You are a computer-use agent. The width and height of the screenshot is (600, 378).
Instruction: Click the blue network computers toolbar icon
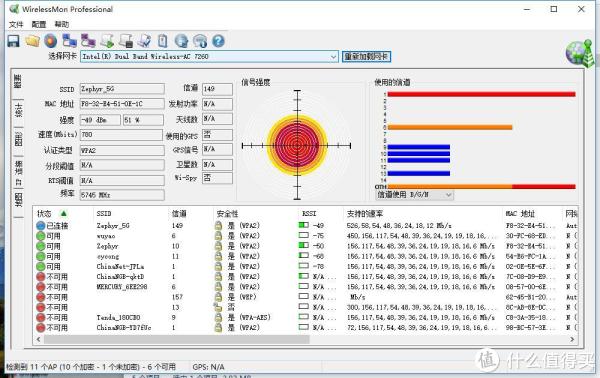coord(69,41)
